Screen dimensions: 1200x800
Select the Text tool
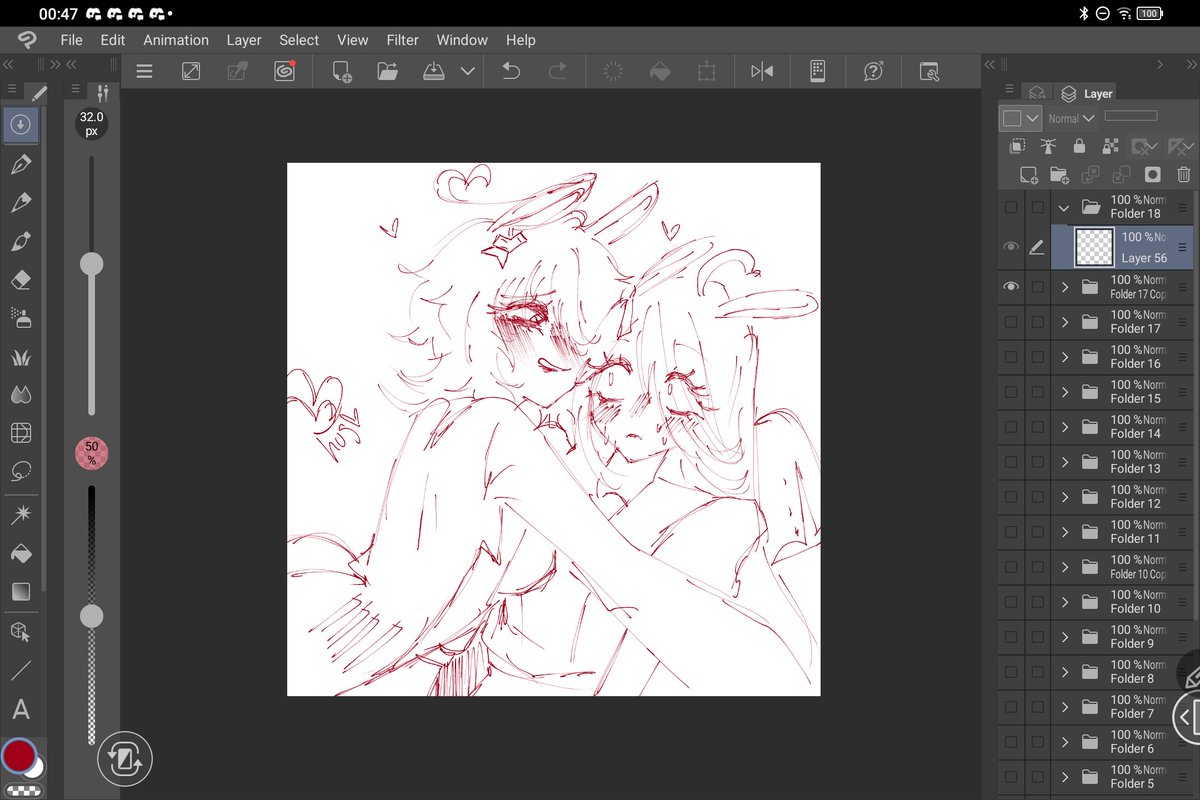[20, 710]
